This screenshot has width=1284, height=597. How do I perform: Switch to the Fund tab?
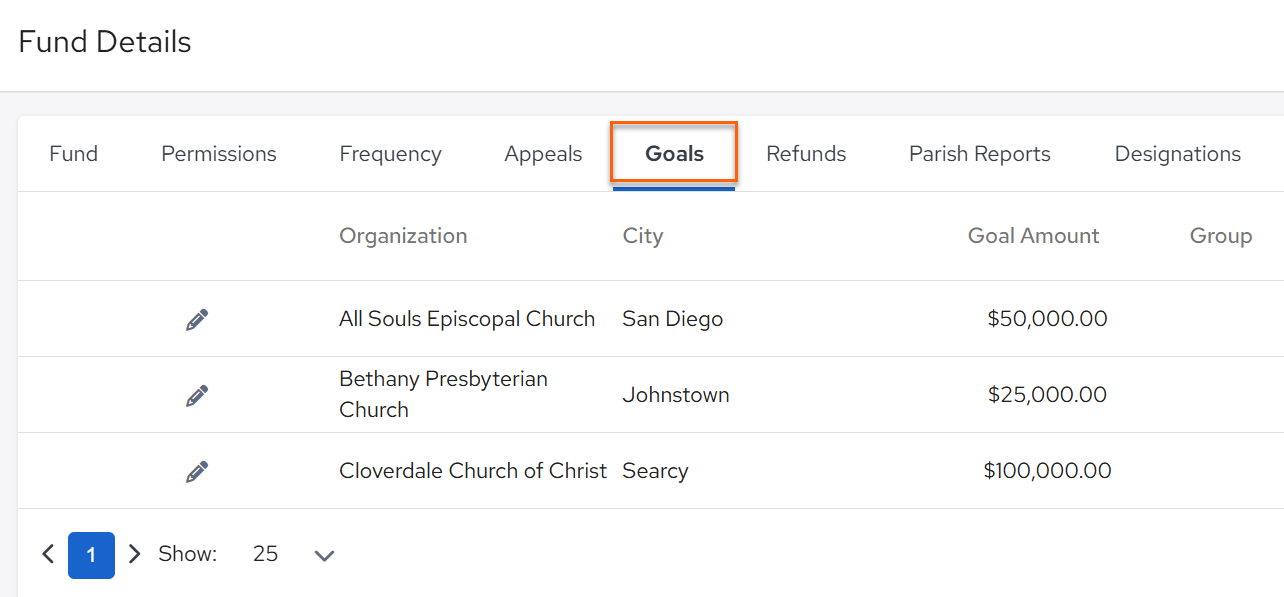[x=74, y=154]
